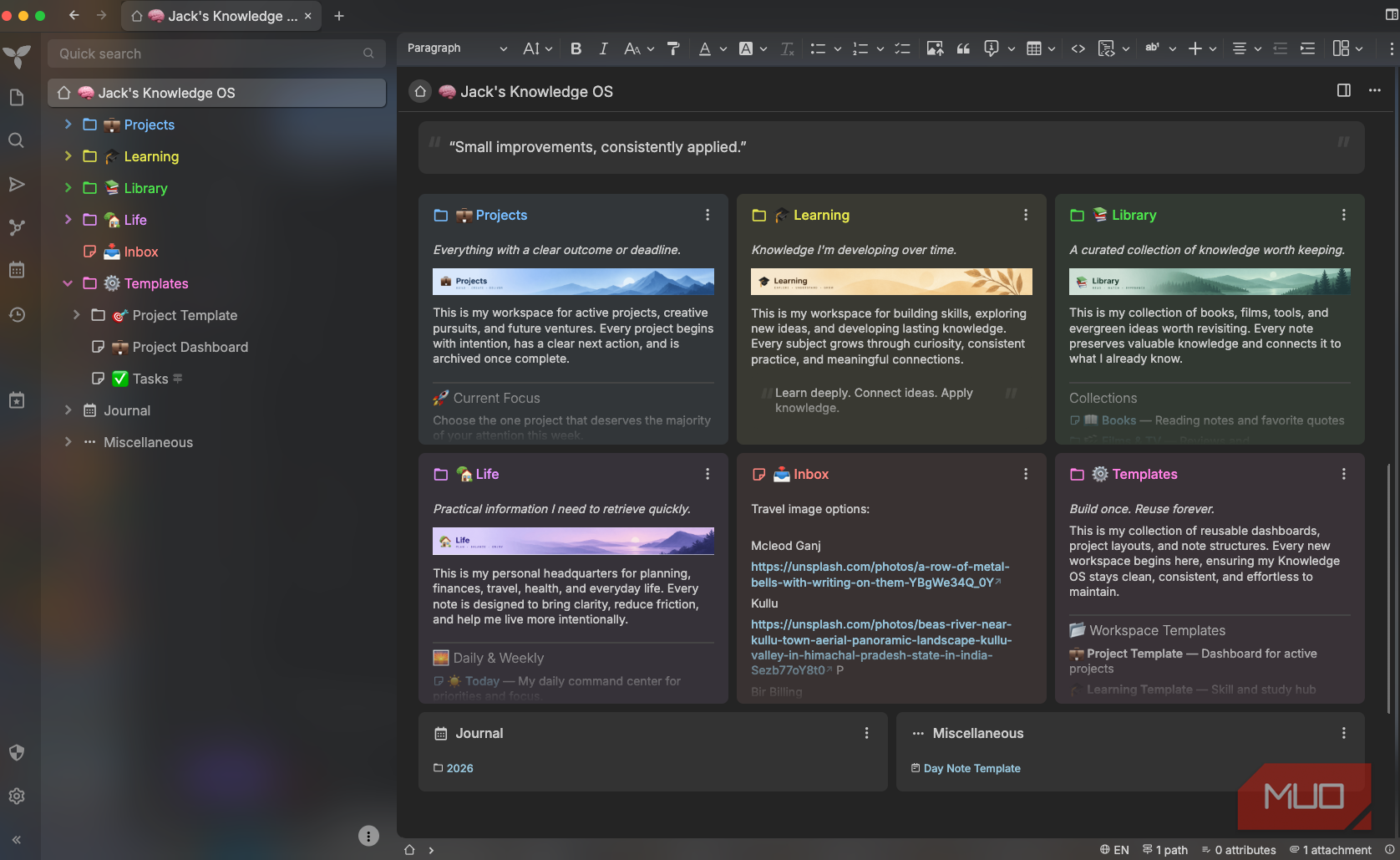Click the jump-to-note arrow launcher
The width and height of the screenshot is (1400, 860).
pyautogui.click(x=17, y=184)
